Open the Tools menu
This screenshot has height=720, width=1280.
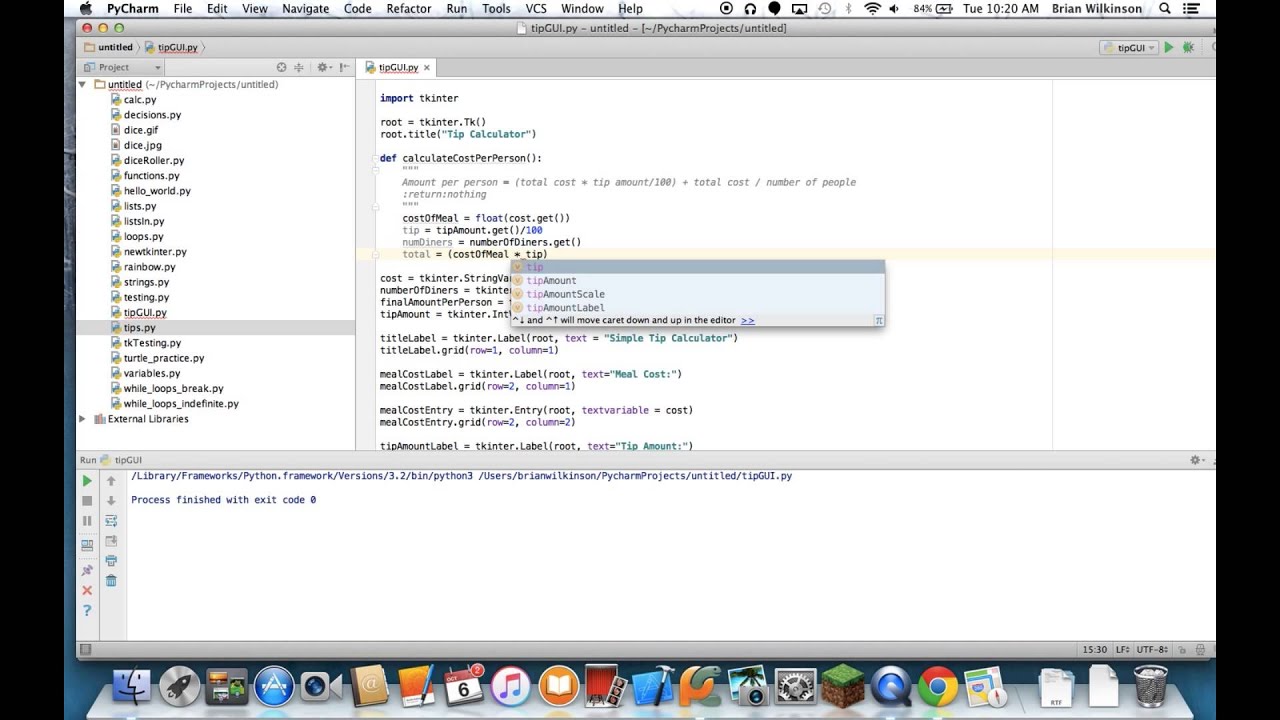496,9
